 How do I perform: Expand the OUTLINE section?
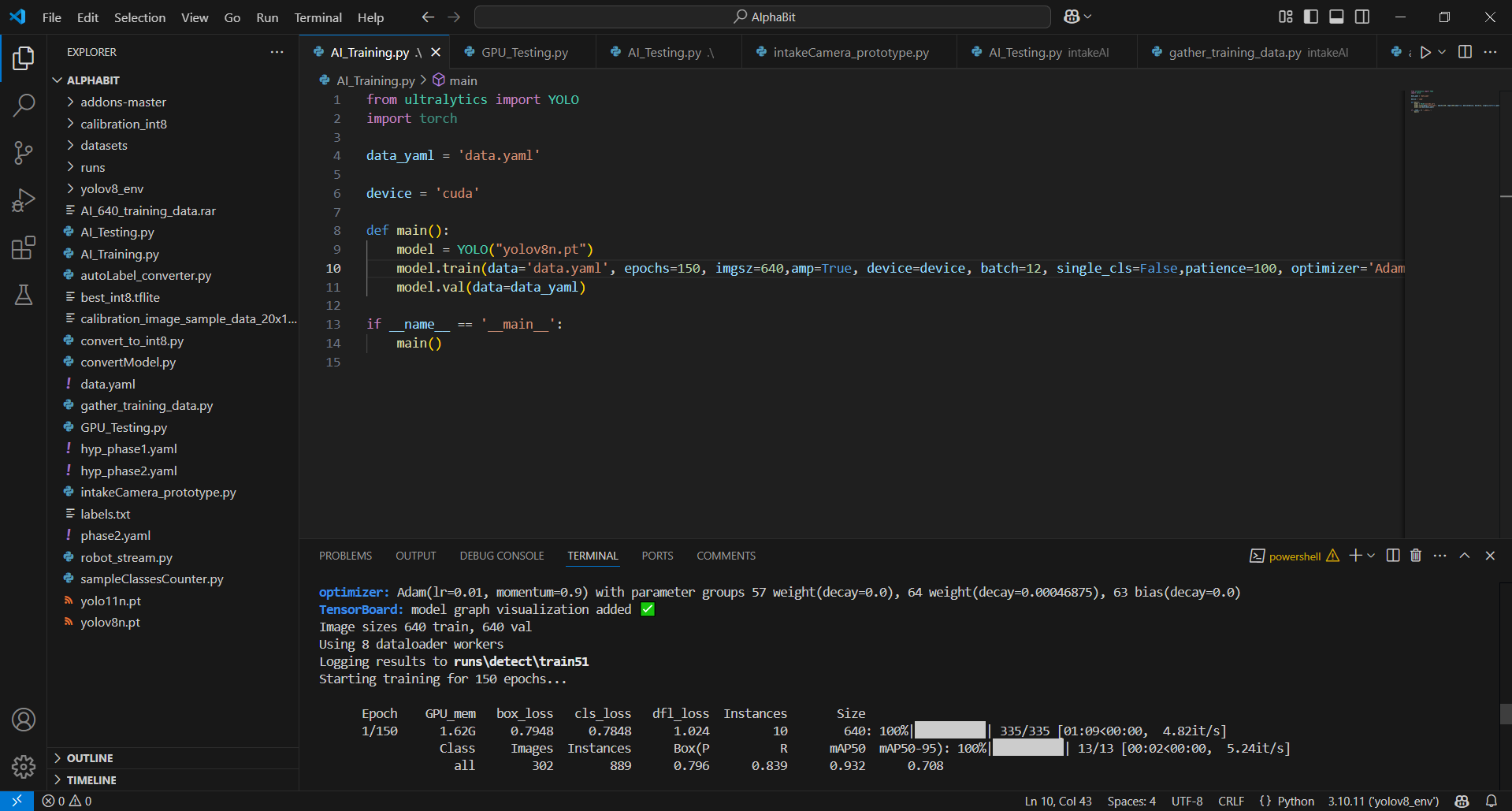(x=90, y=758)
